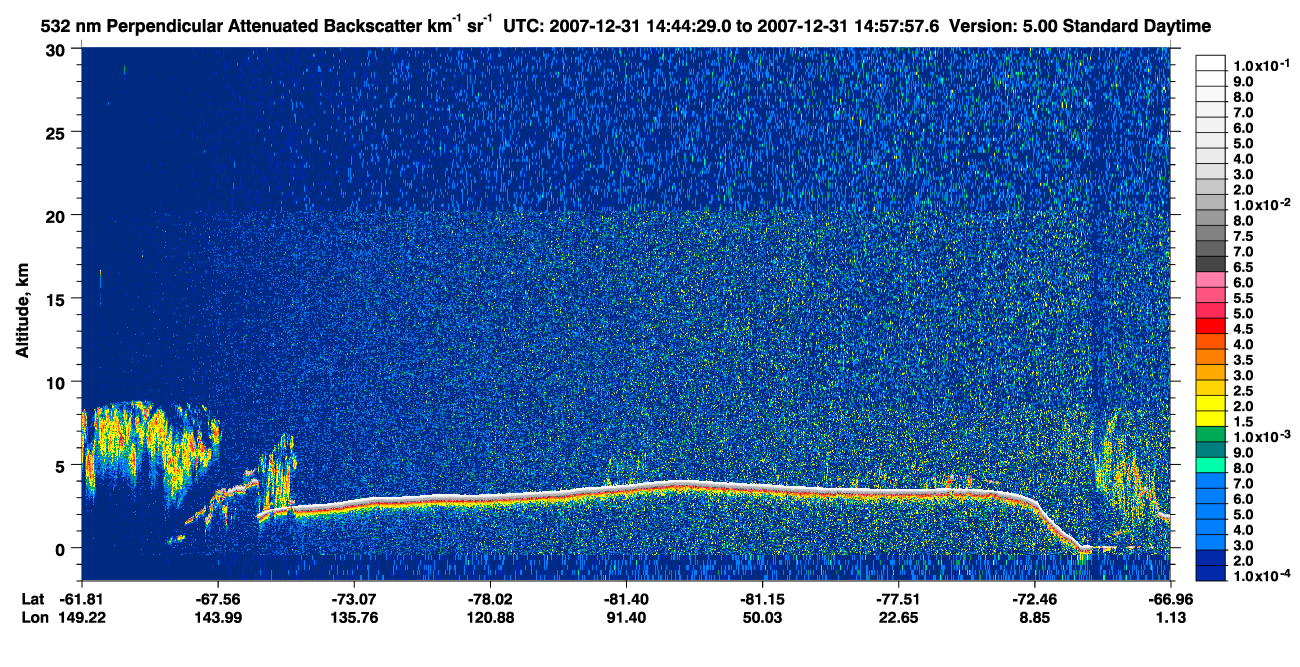Click latitude value -81.15

762,599
